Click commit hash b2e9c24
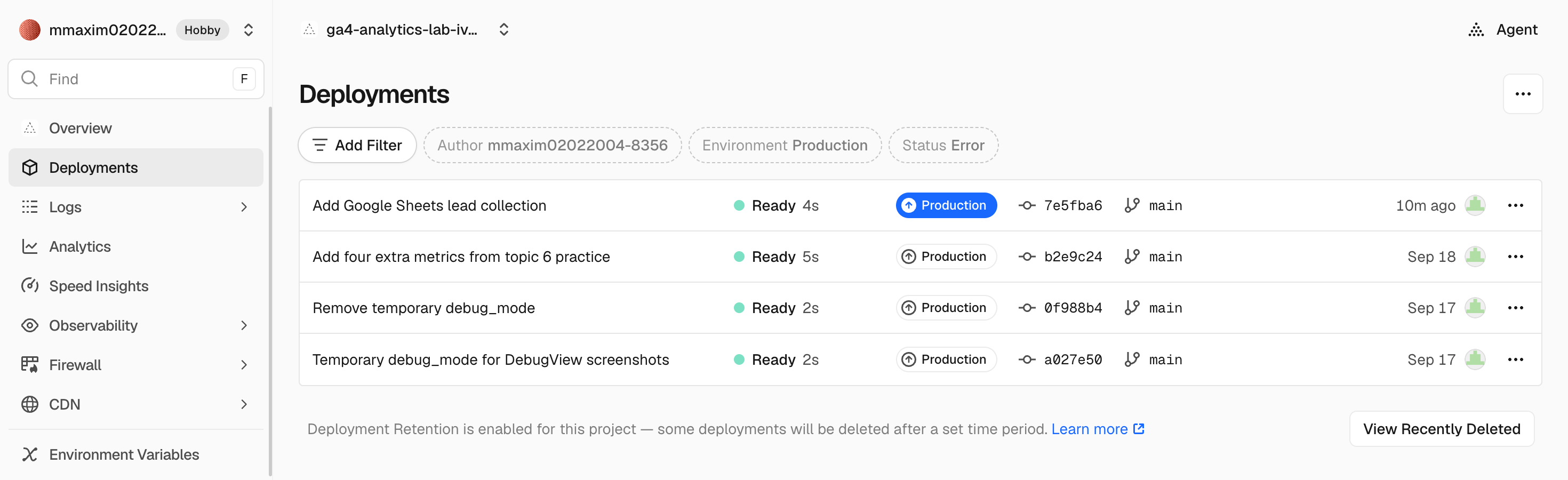This screenshot has width=1568, height=480. point(1073,257)
